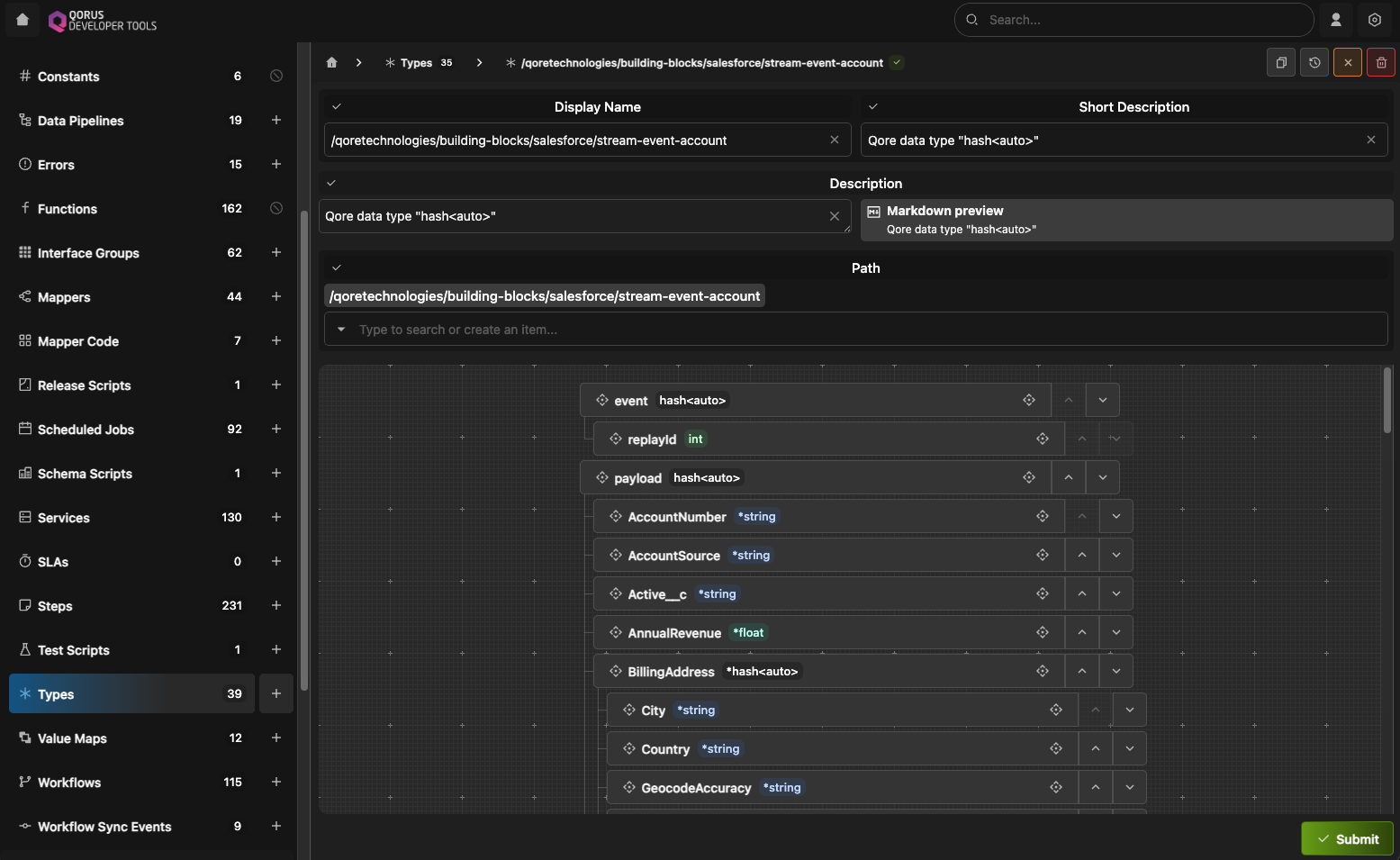The height and width of the screenshot is (860, 1400).
Task: Click the top Search box
Action: point(1134,20)
